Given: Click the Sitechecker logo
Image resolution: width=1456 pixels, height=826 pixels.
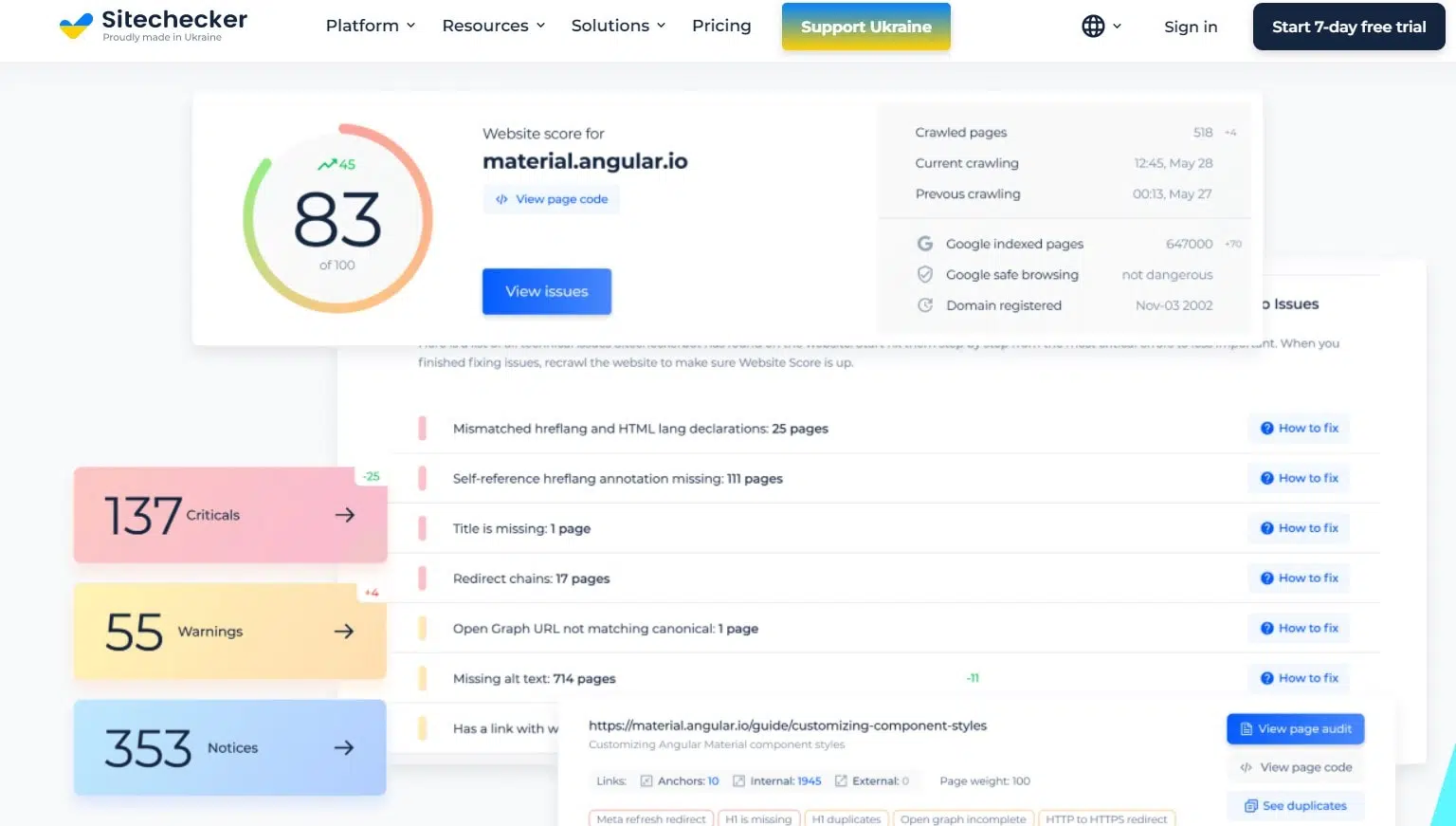Looking at the screenshot, I should 153,26.
